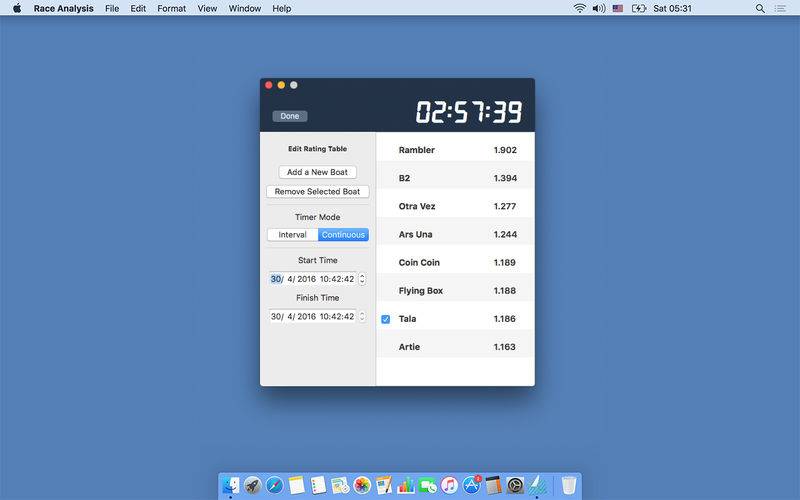Open the Window menu

pyautogui.click(x=244, y=8)
